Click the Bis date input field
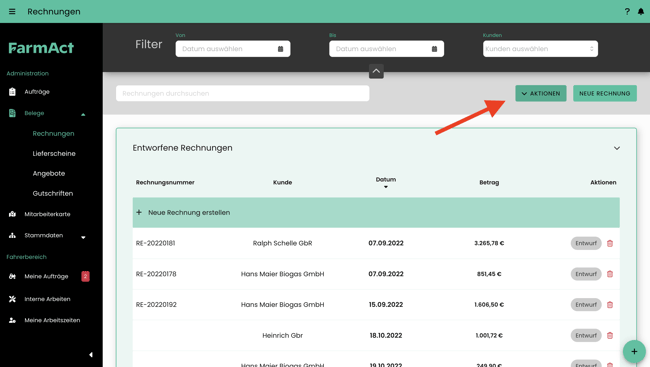Screen dimensions: 650x367 pyautogui.click(x=386, y=49)
